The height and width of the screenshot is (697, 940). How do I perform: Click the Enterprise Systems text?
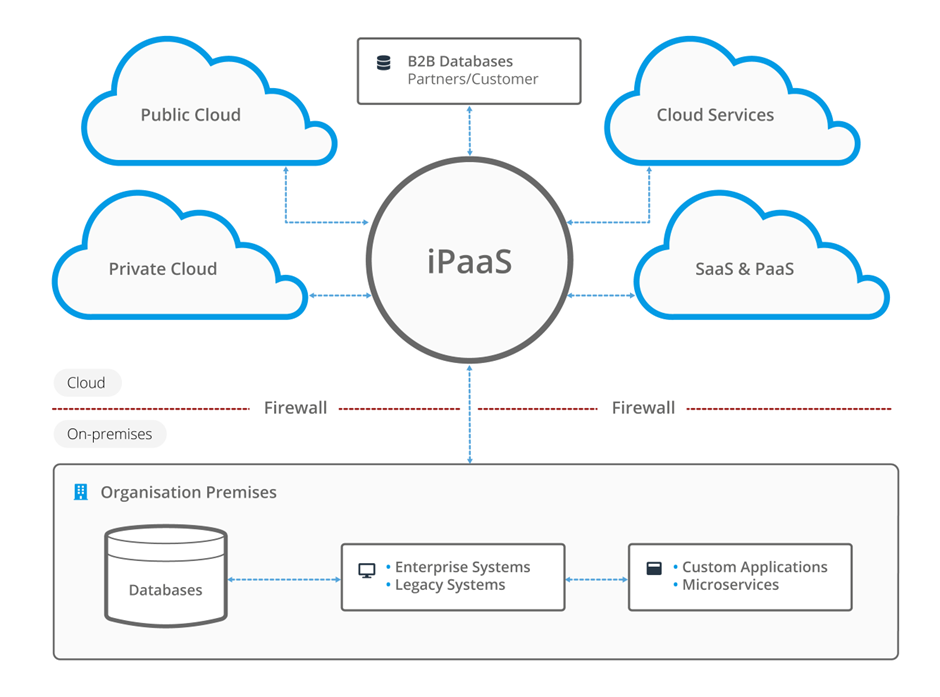[x=463, y=567]
